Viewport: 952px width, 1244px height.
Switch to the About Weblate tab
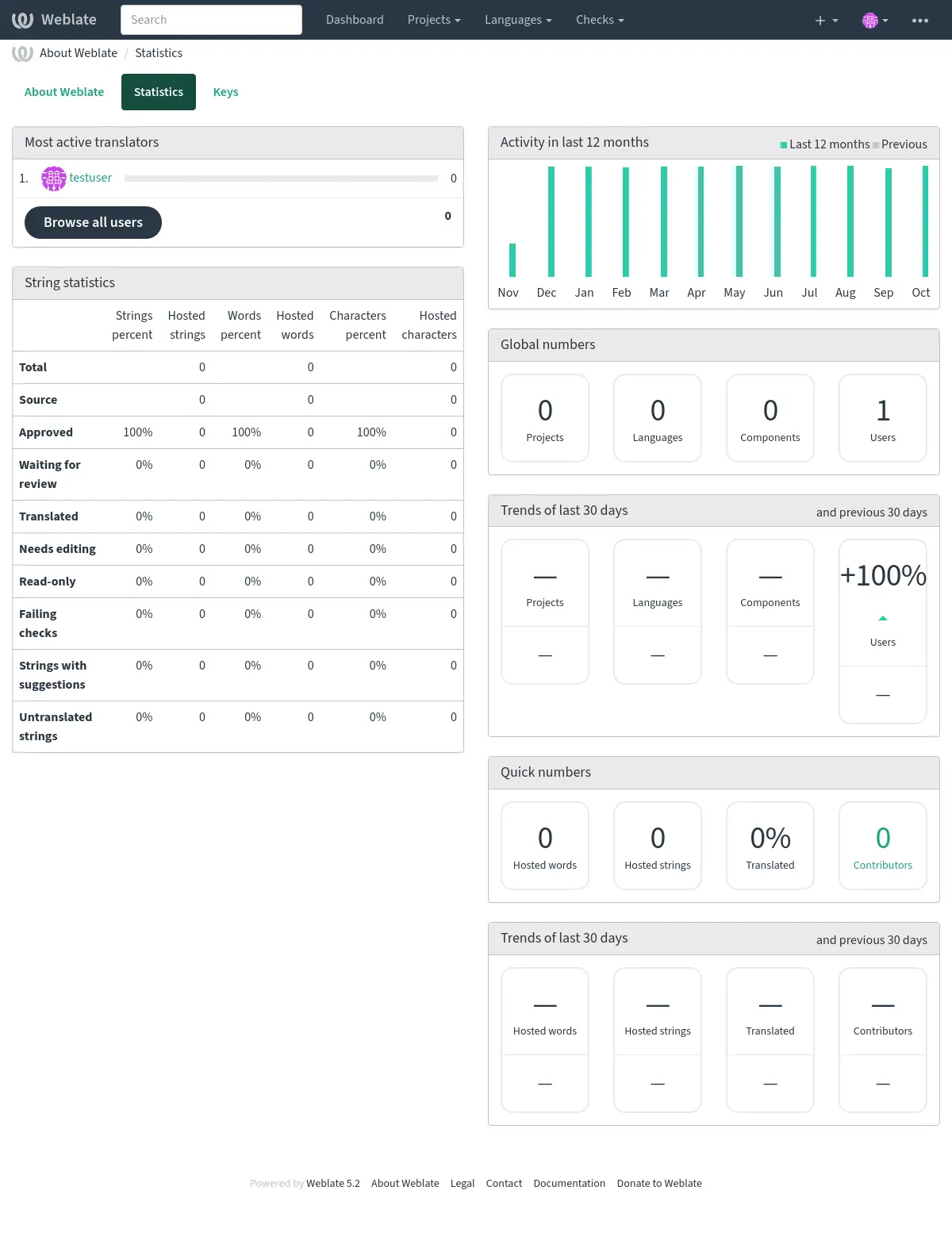(x=64, y=92)
